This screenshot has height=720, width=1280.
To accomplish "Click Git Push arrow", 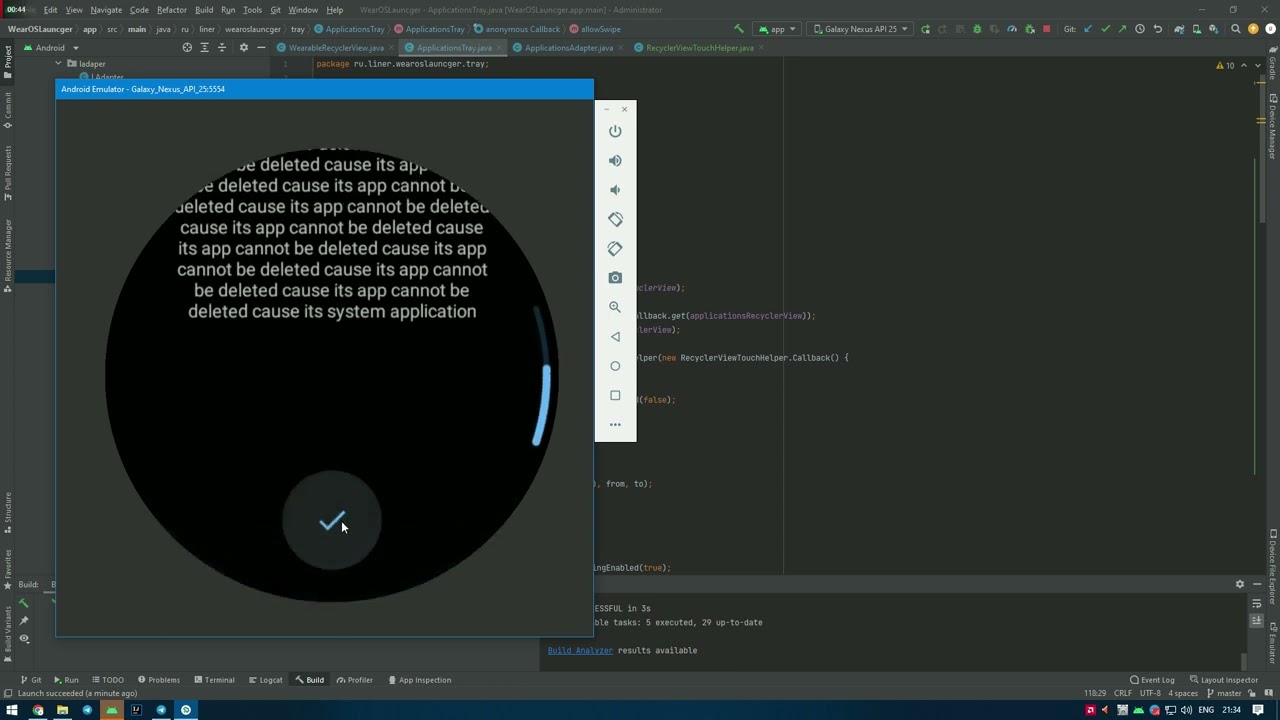I will pyautogui.click(x=1122, y=29).
